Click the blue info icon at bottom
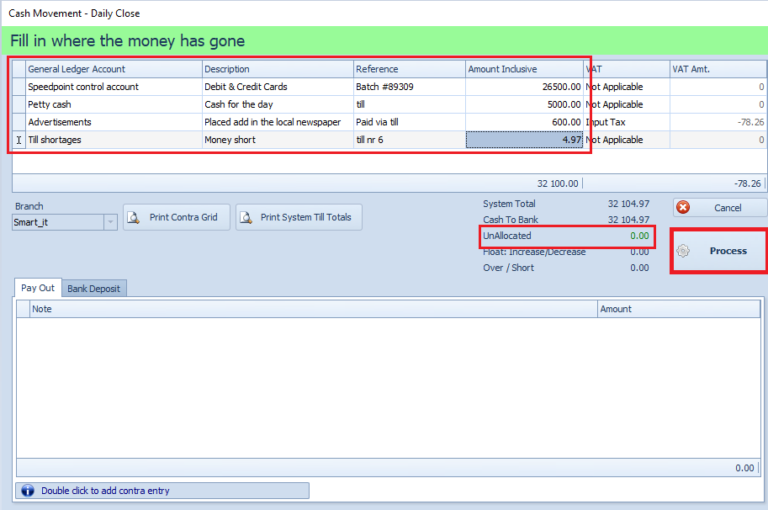 pos(28,490)
